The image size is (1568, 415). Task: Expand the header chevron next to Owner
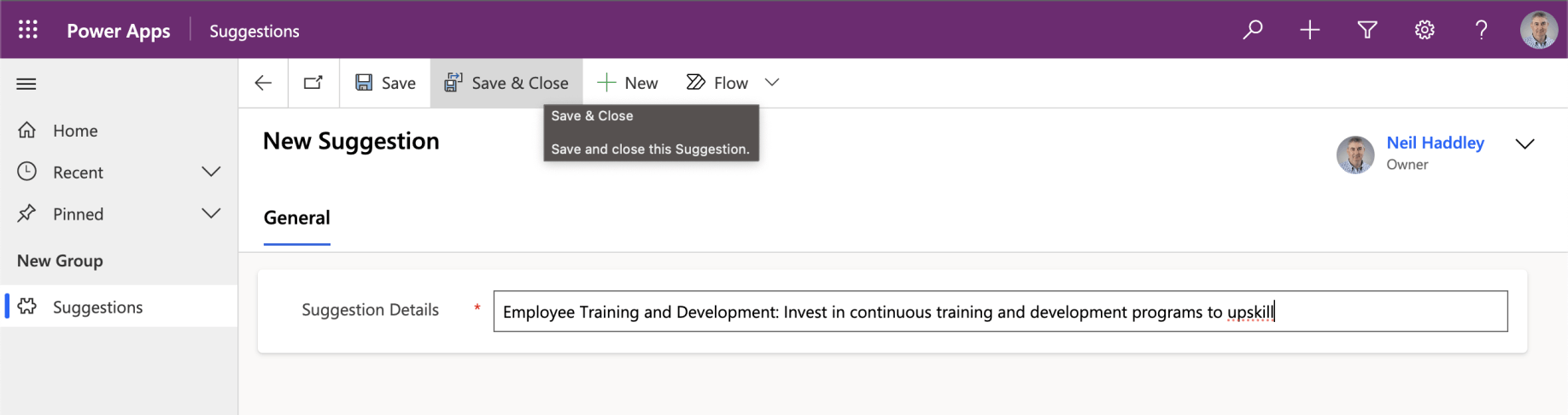point(1524,143)
